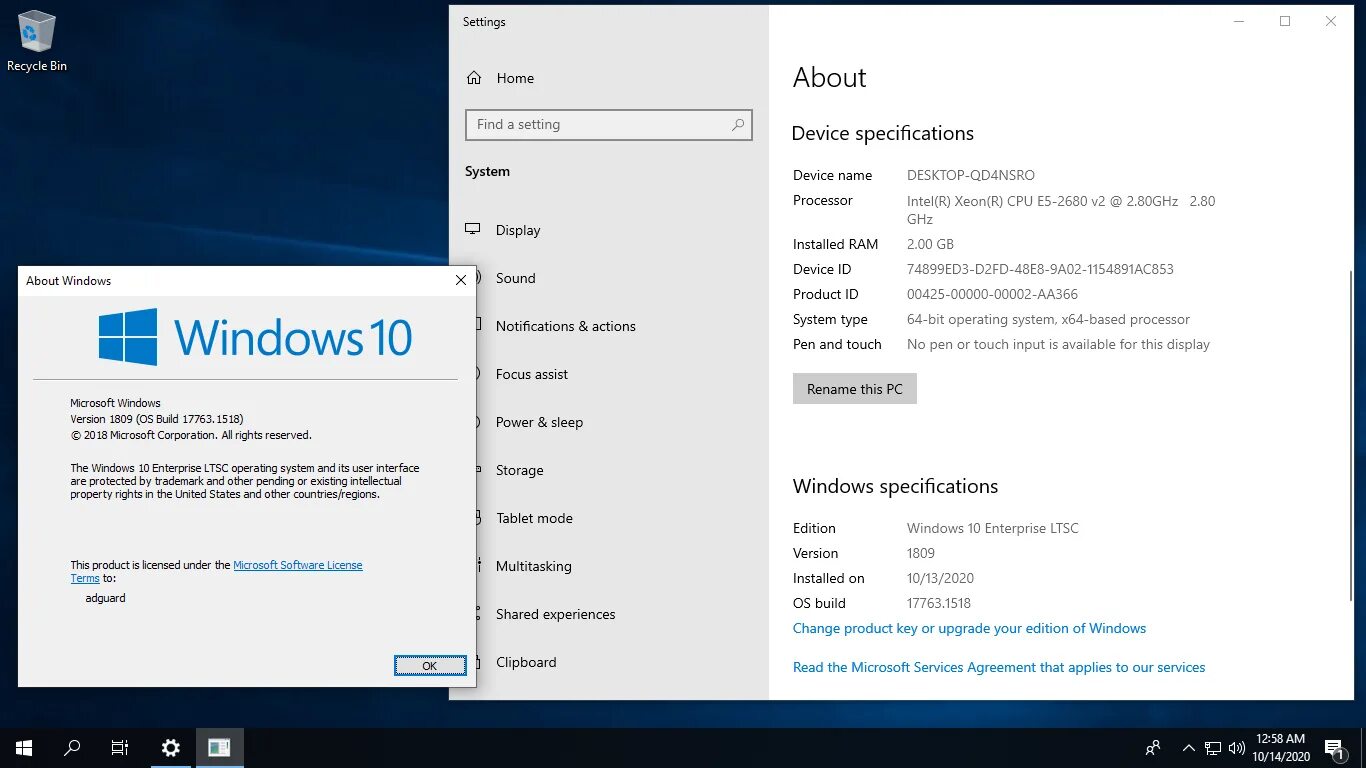
Task: Open Multitasking settings
Action: (x=534, y=566)
